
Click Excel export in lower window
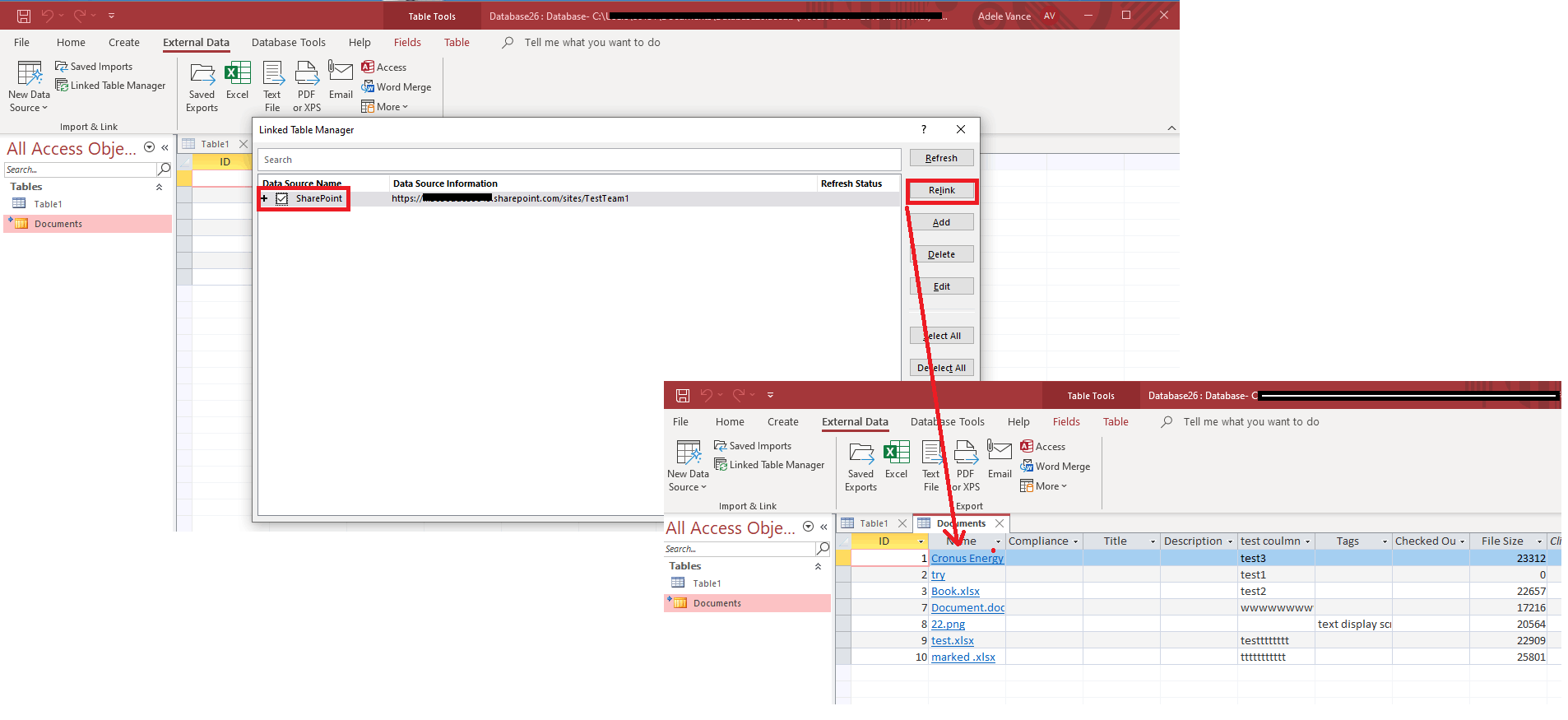(897, 460)
